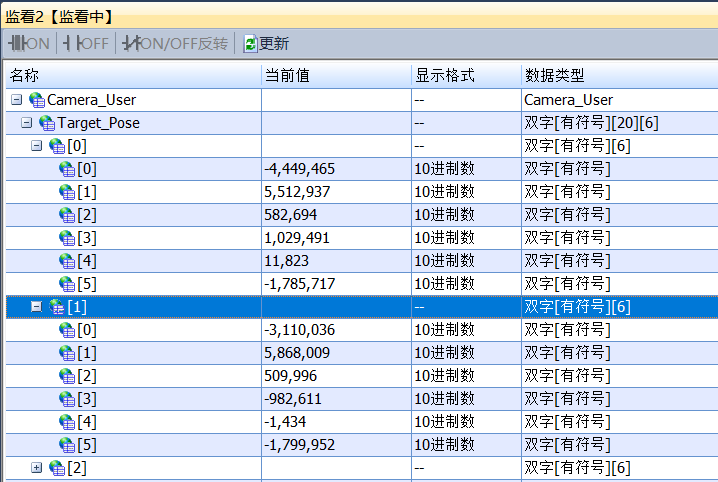Select the value 5,512,937
The width and height of the screenshot is (718, 482).
297,192
